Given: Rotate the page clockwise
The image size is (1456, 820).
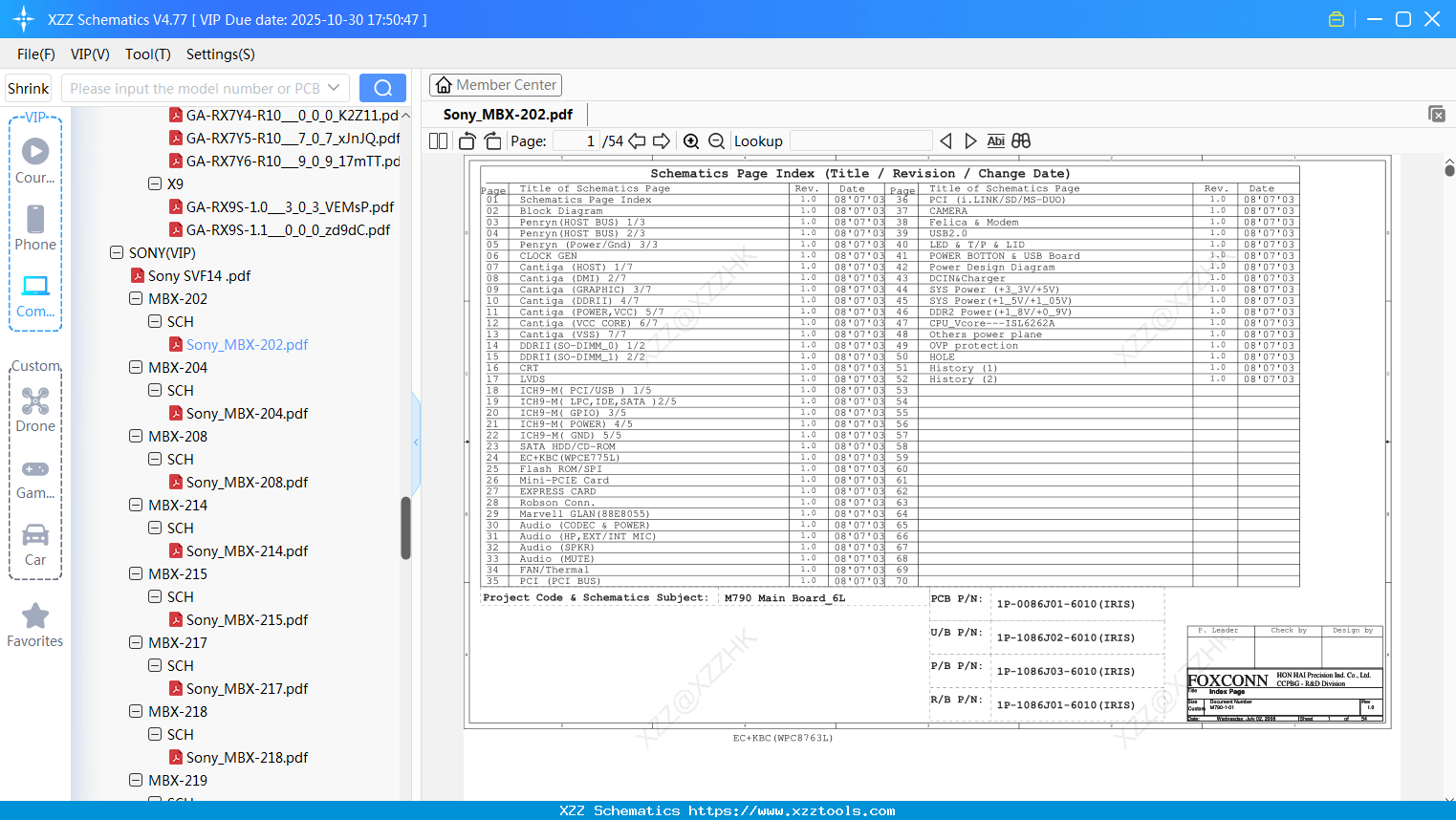Looking at the screenshot, I should (493, 141).
